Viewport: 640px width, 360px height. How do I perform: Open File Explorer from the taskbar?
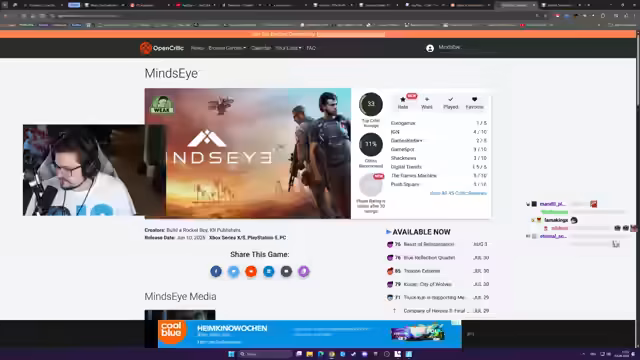pyautogui.click(x=309, y=354)
